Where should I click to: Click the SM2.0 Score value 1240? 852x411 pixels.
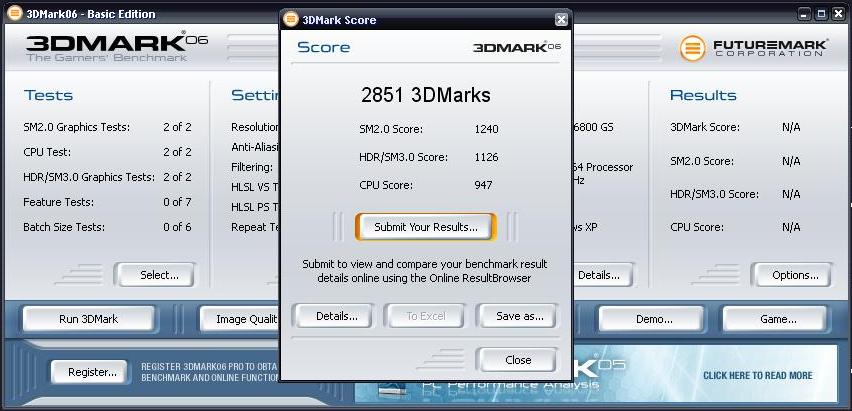click(486, 129)
